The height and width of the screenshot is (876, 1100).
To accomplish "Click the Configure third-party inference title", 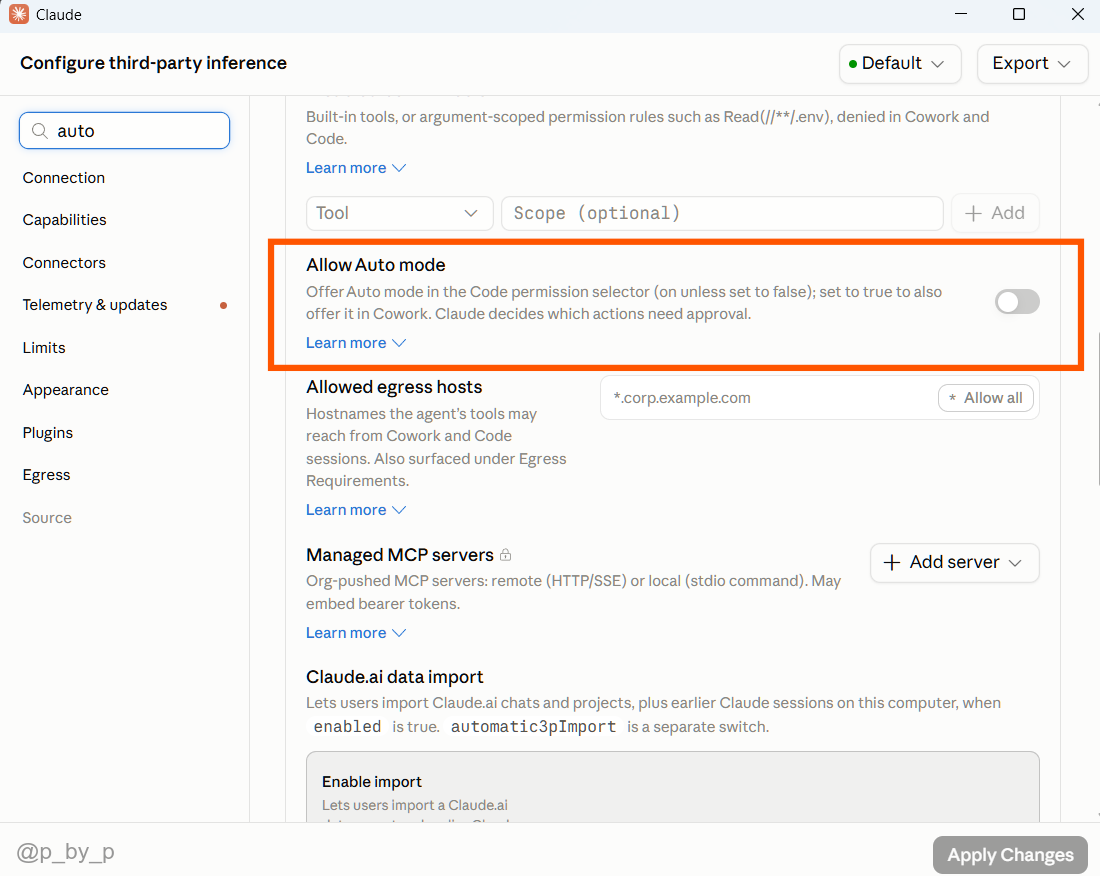I will (153, 63).
